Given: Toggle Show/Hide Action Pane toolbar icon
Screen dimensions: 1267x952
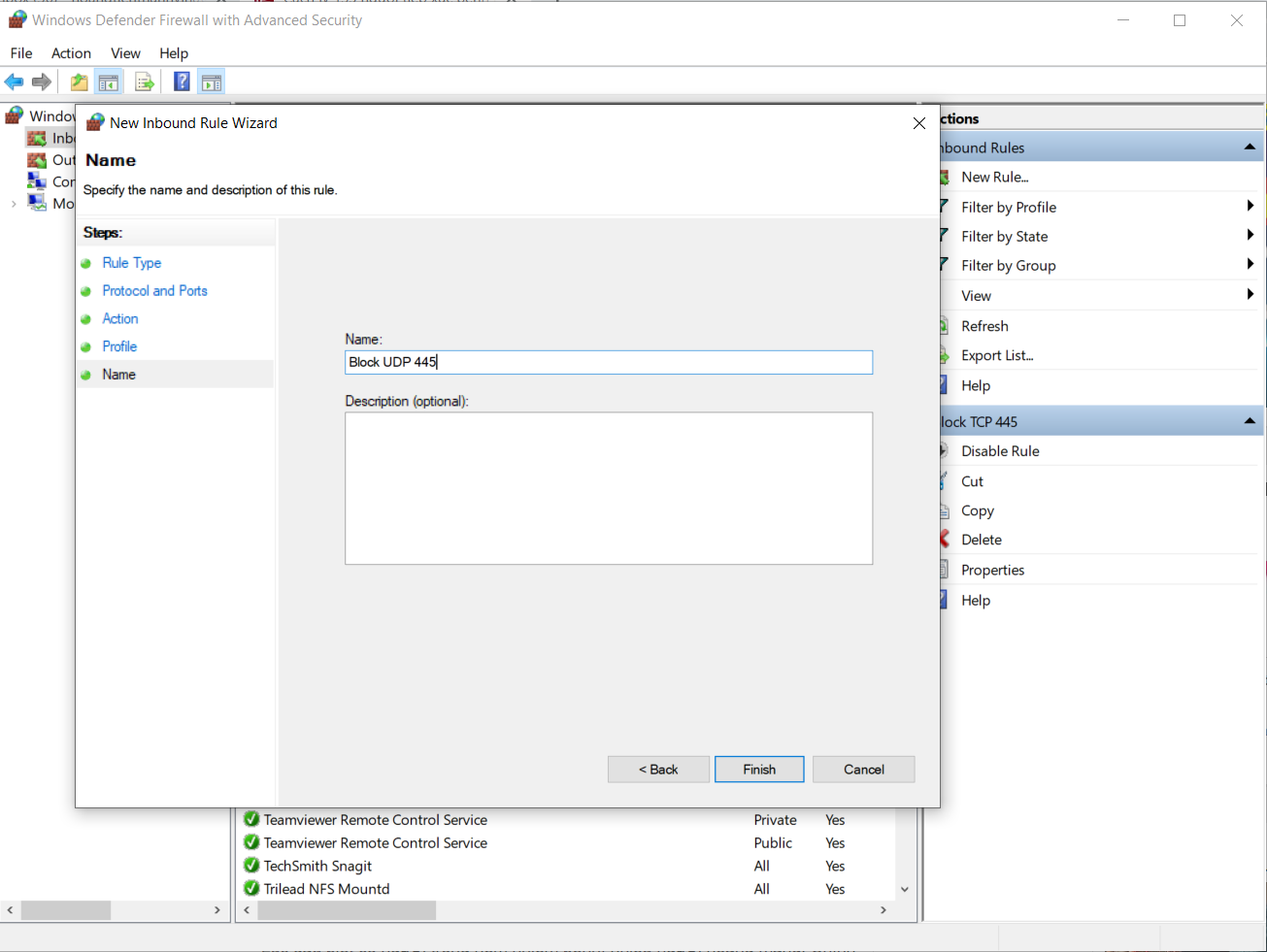Looking at the screenshot, I should pos(212,82).
